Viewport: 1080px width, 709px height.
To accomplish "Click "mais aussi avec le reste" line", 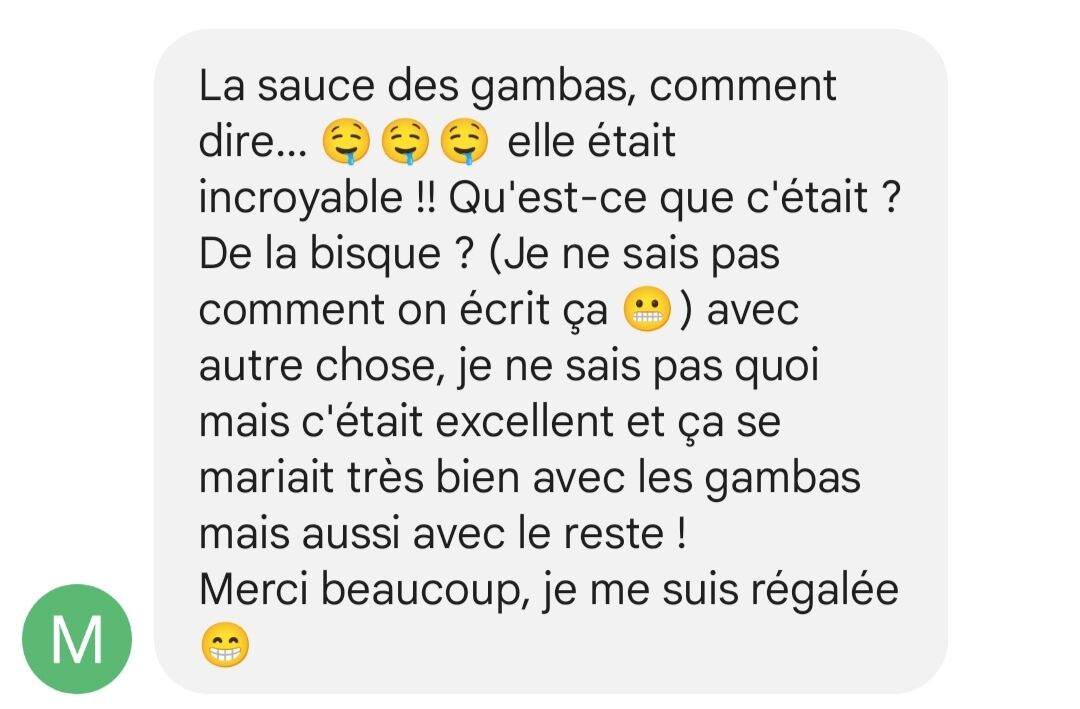I will [x=432, y=533].
